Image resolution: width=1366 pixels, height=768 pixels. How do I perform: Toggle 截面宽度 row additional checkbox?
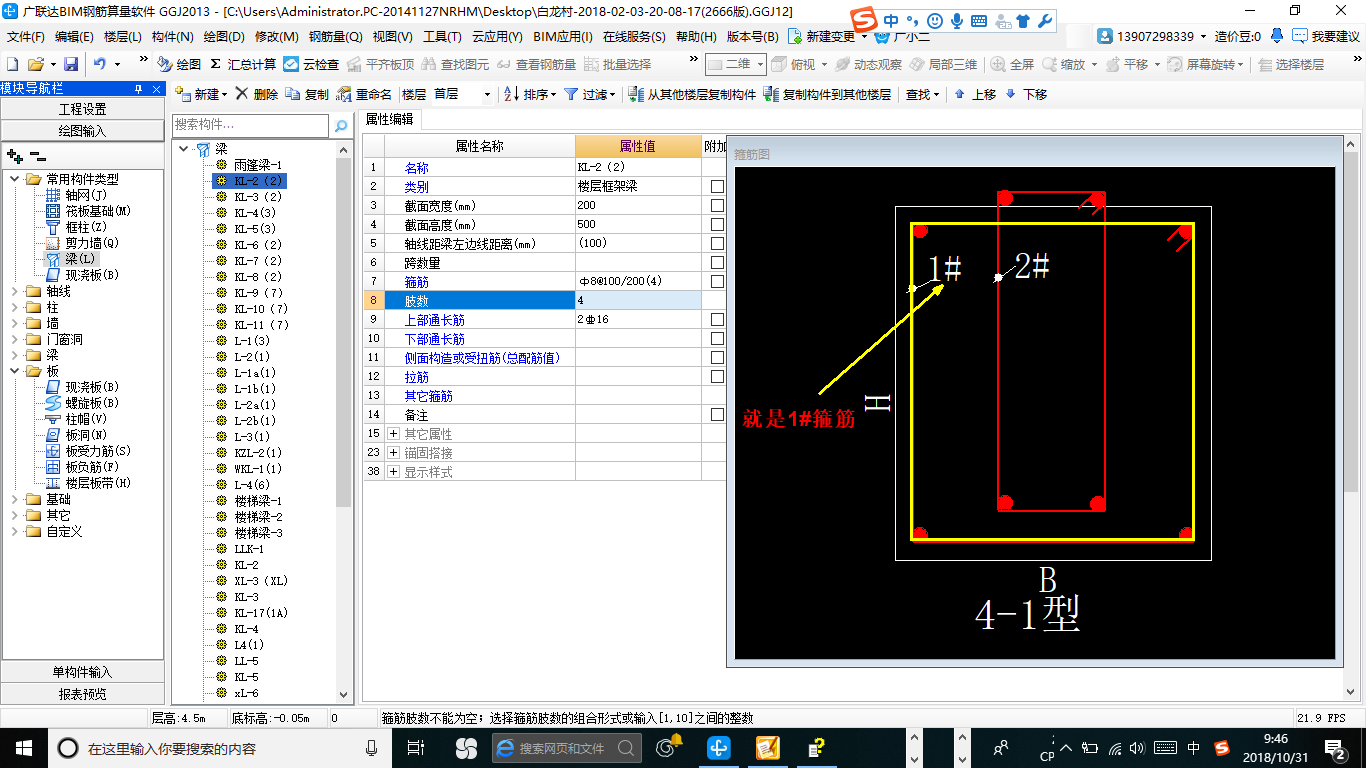717,206
